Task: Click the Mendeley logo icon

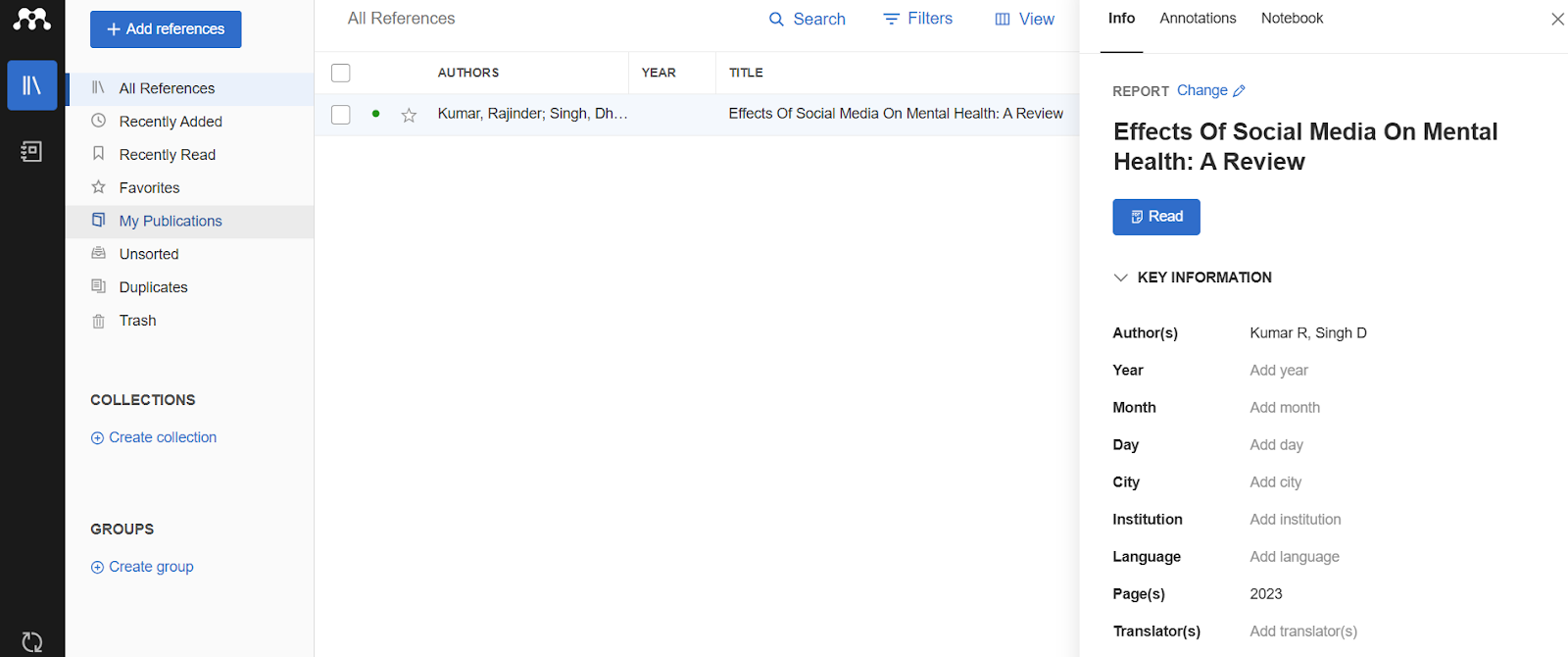Action: [31, 19]
